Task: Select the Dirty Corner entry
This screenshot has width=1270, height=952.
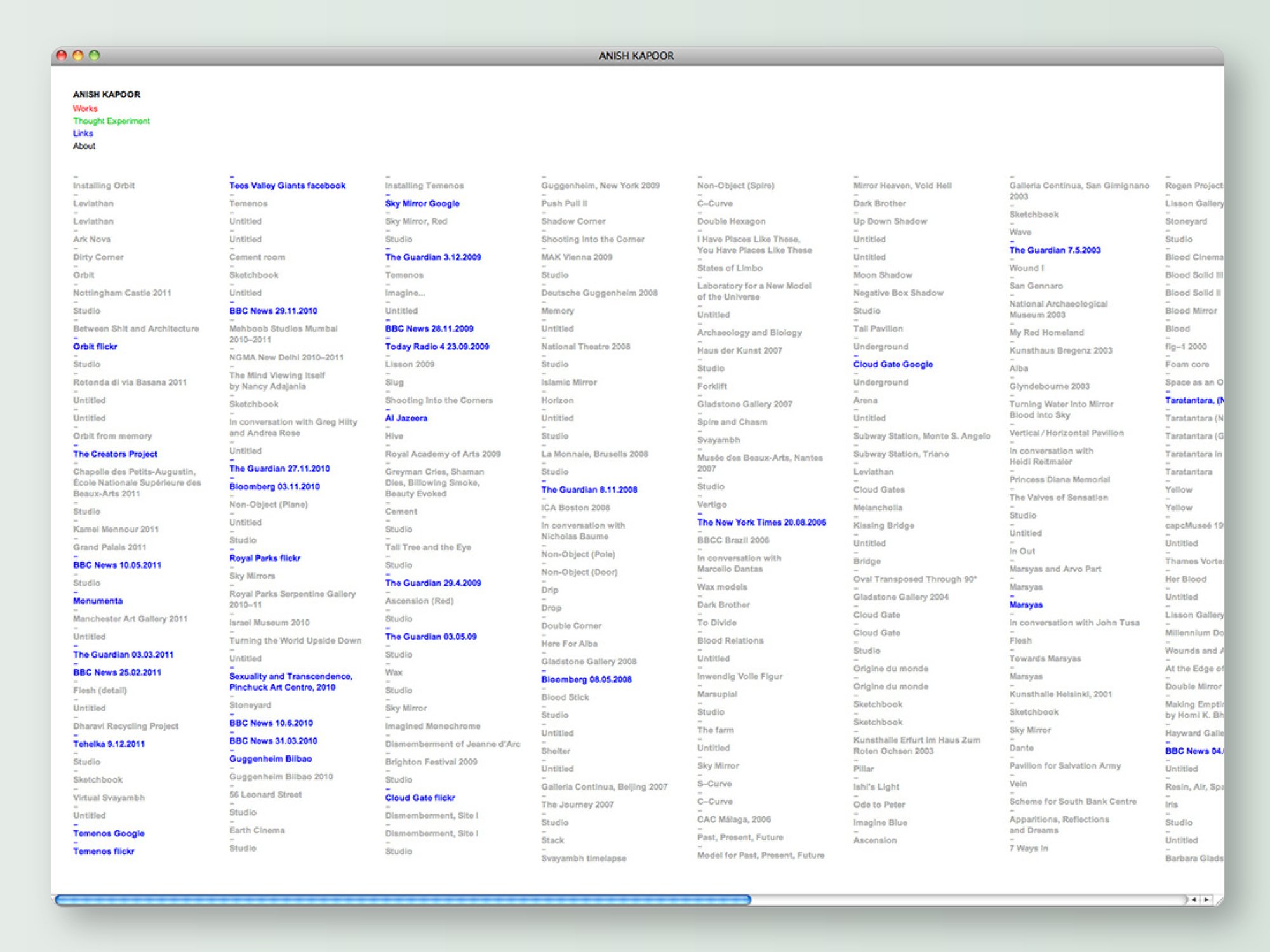Action: pyautogui.click(x=98, y=257)
